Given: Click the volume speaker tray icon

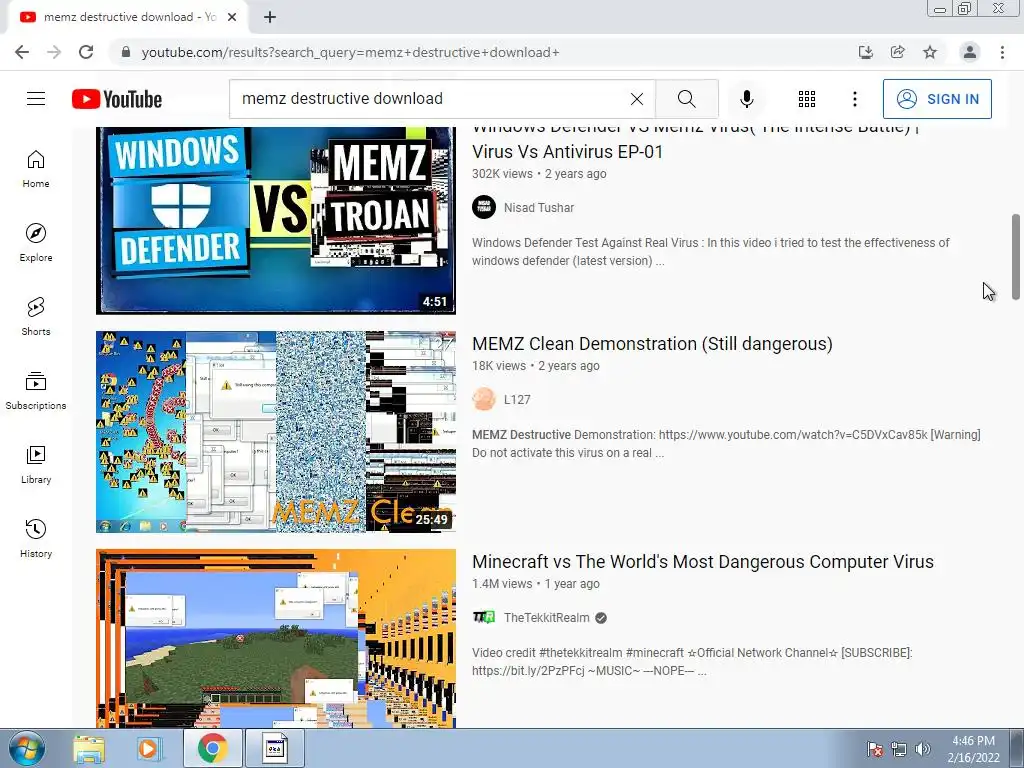Looking at the screenshot, I should coord(923,749).
